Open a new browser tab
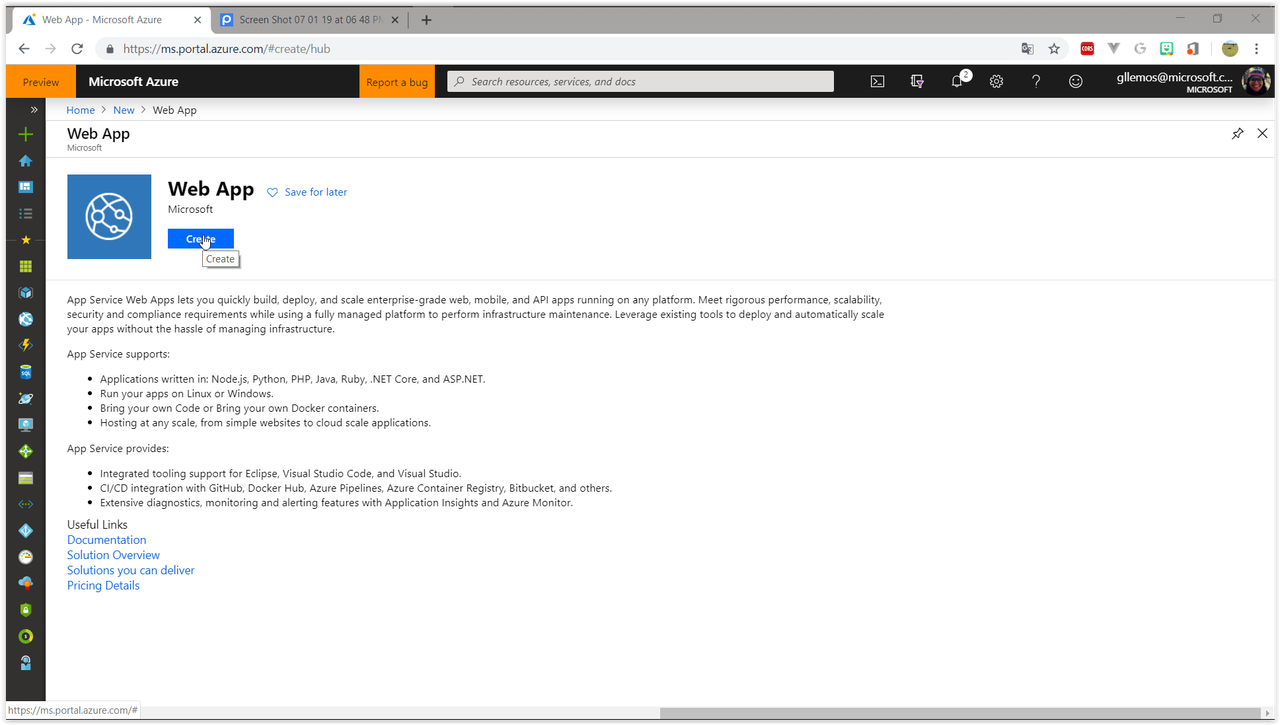Viewport: 1280px width, 725px height. (x=426, y=20)
